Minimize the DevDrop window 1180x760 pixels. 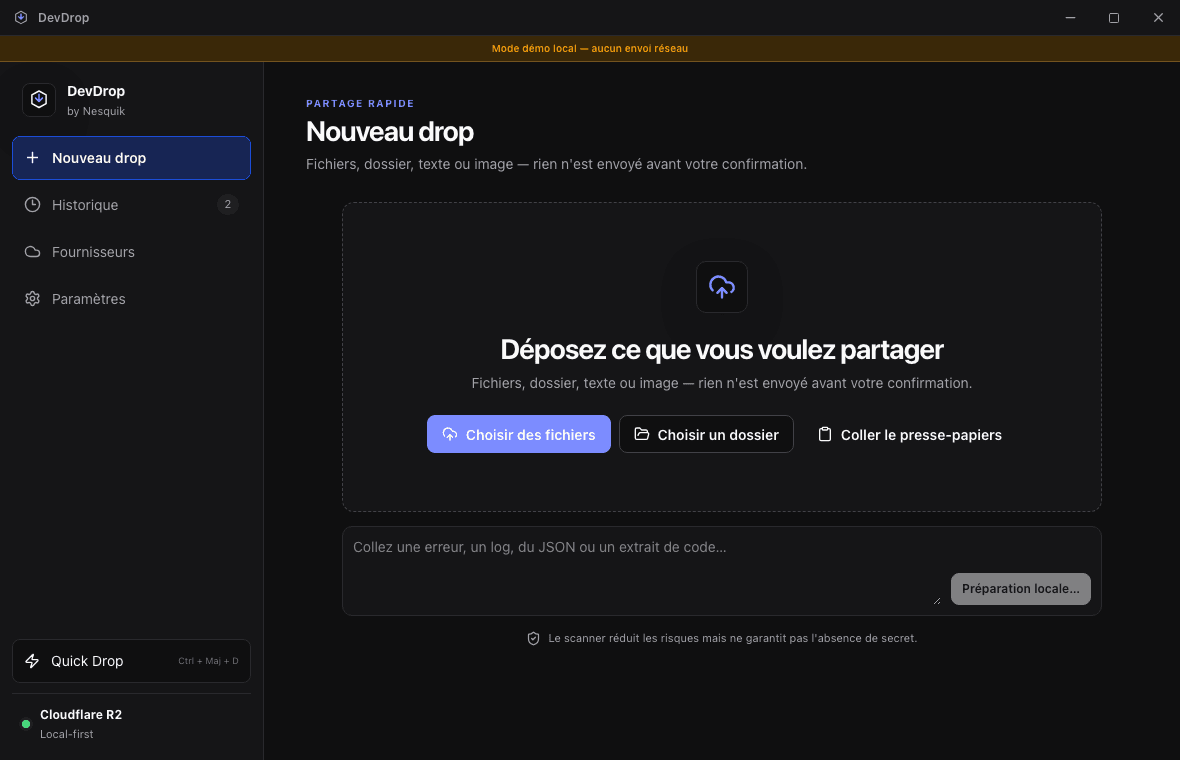point(1070,17)
